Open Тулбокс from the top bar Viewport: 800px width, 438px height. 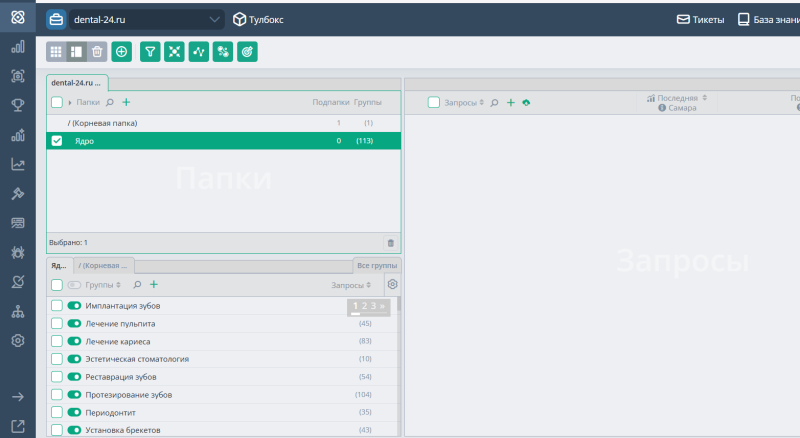[x=258, y=19]
